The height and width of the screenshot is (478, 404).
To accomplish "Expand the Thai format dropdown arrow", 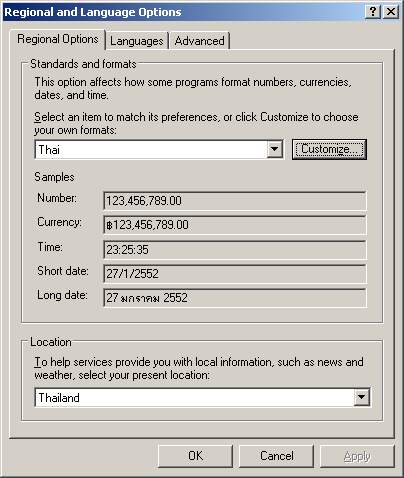I will (x=275, y=149).
